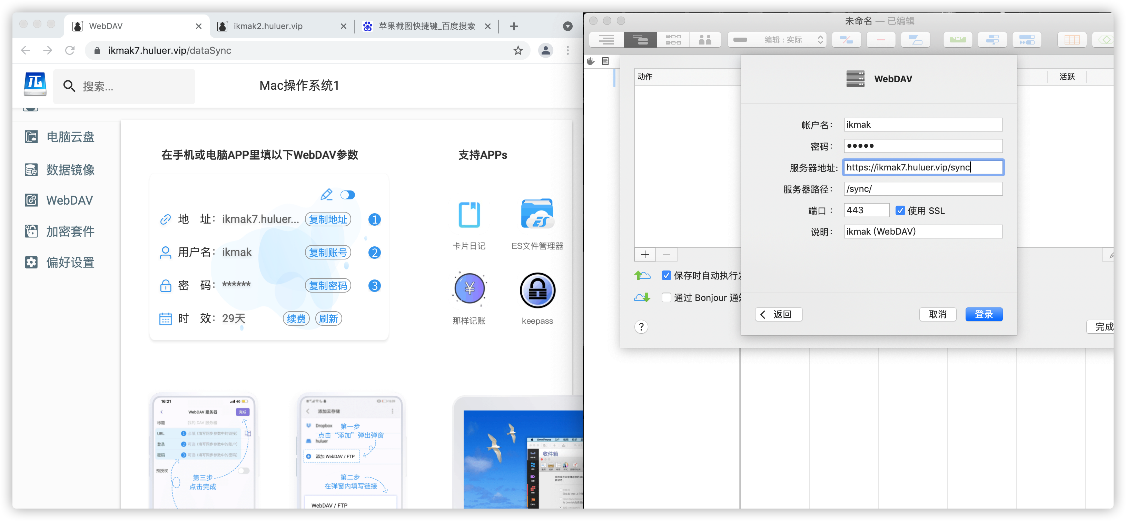Viewport: 1126px width, 521px height.
Task: Click the 刷新 button beside 续费
Action: click(x=328, y=319)
